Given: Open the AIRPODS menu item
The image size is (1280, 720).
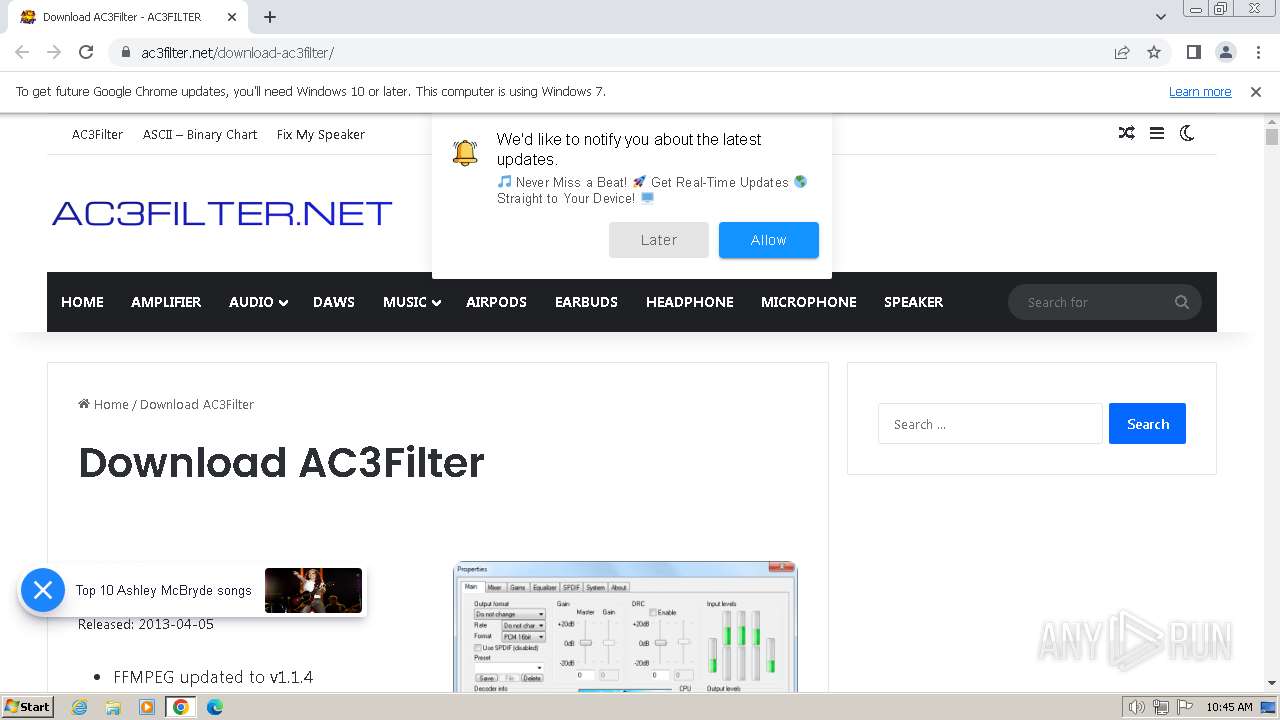Looking at the screenshot, I should (496, 302).
